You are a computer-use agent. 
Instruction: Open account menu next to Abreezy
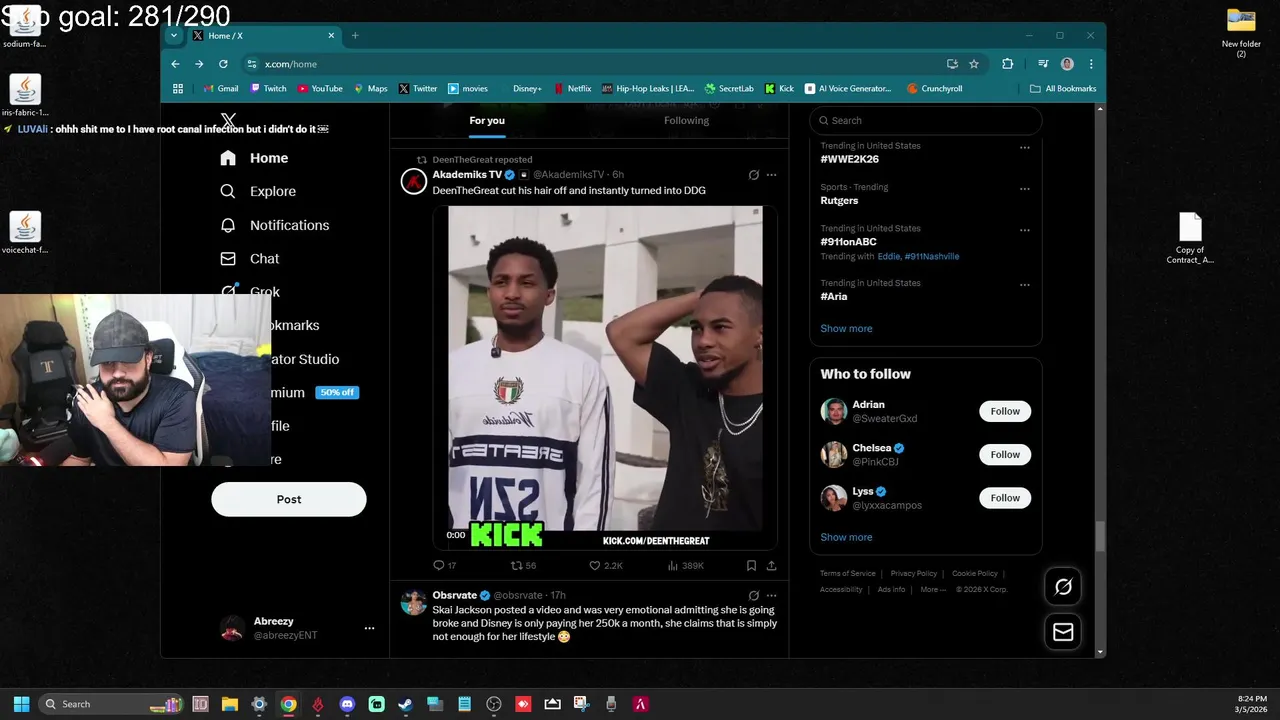pos(369,628)
